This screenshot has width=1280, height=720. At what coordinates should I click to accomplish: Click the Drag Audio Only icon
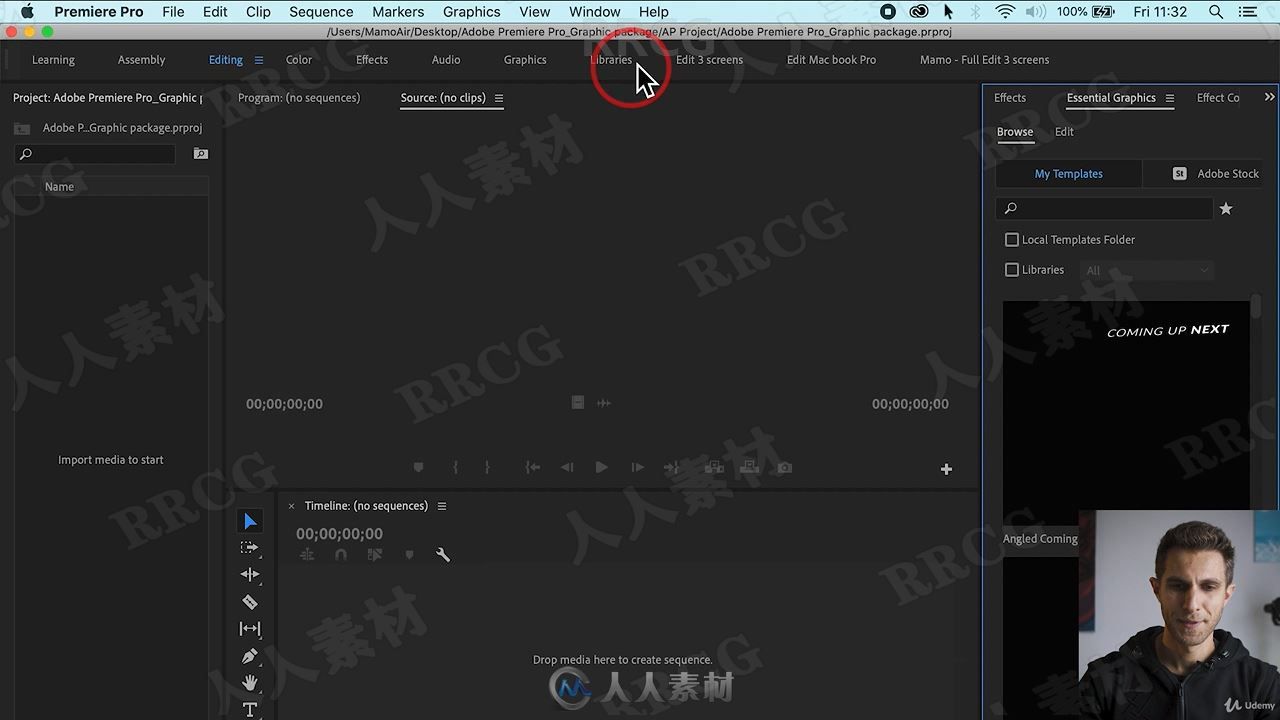[x=603, y=403]
